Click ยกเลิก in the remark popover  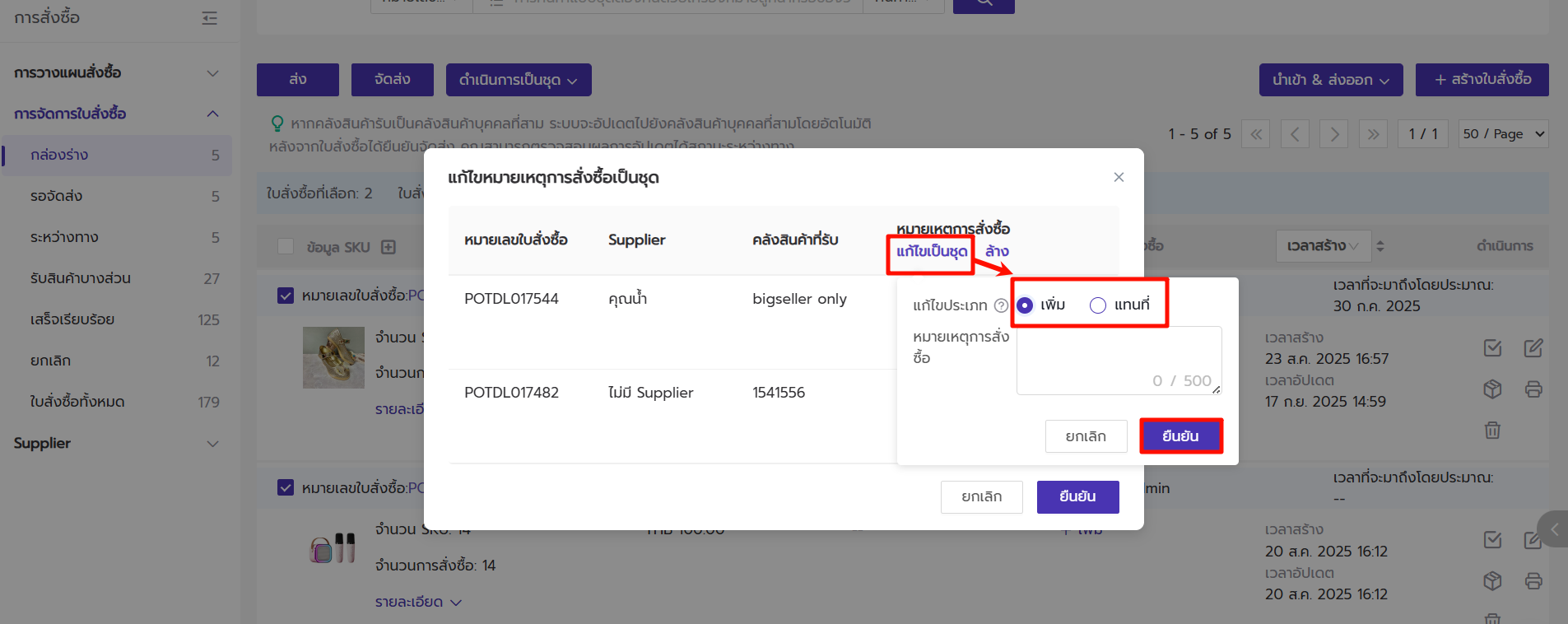click(x=1086, y=436)
